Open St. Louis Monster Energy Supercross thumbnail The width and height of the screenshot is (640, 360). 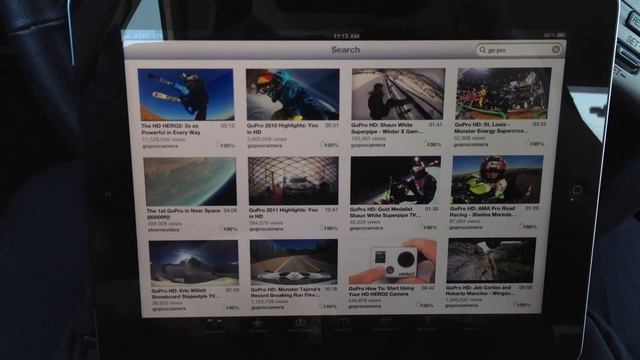(504, 93)
